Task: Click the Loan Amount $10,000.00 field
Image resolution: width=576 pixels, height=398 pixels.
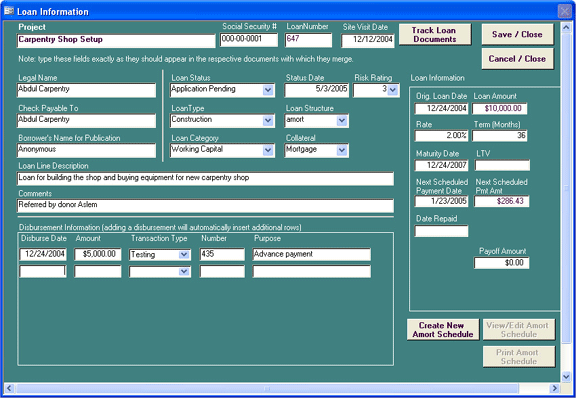Action: 500,108
